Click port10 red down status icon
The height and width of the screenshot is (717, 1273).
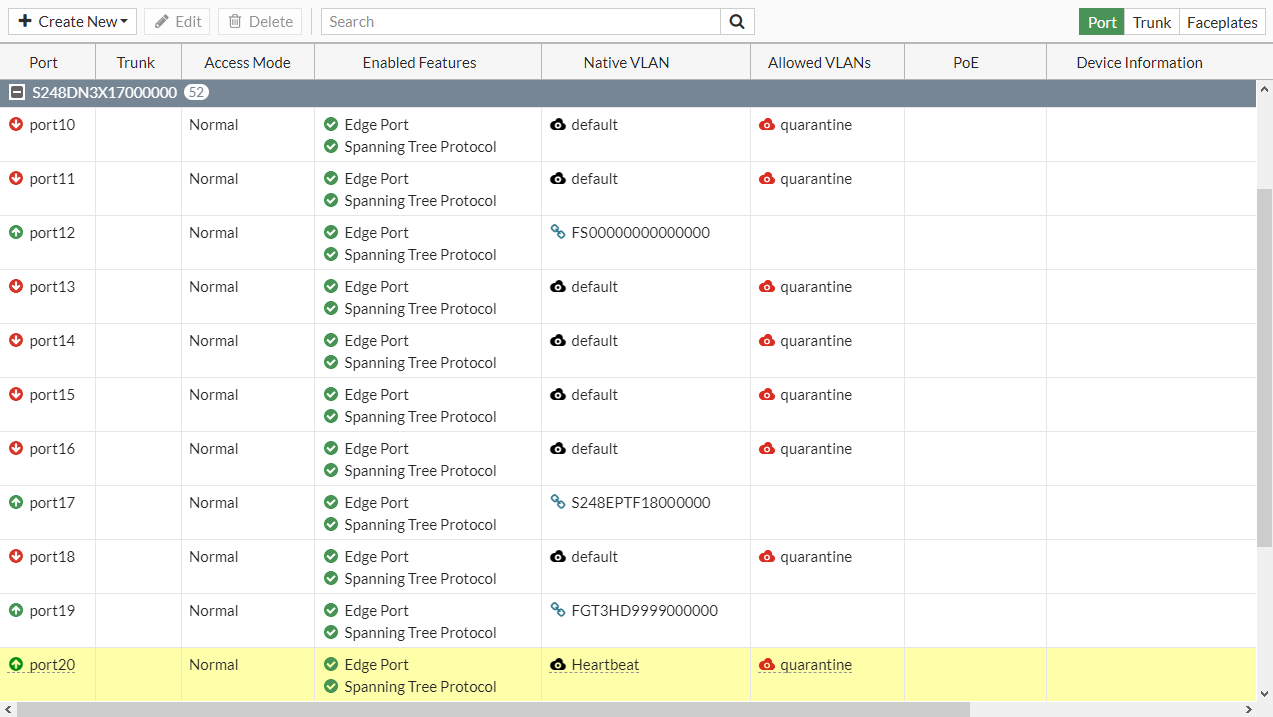16,125
